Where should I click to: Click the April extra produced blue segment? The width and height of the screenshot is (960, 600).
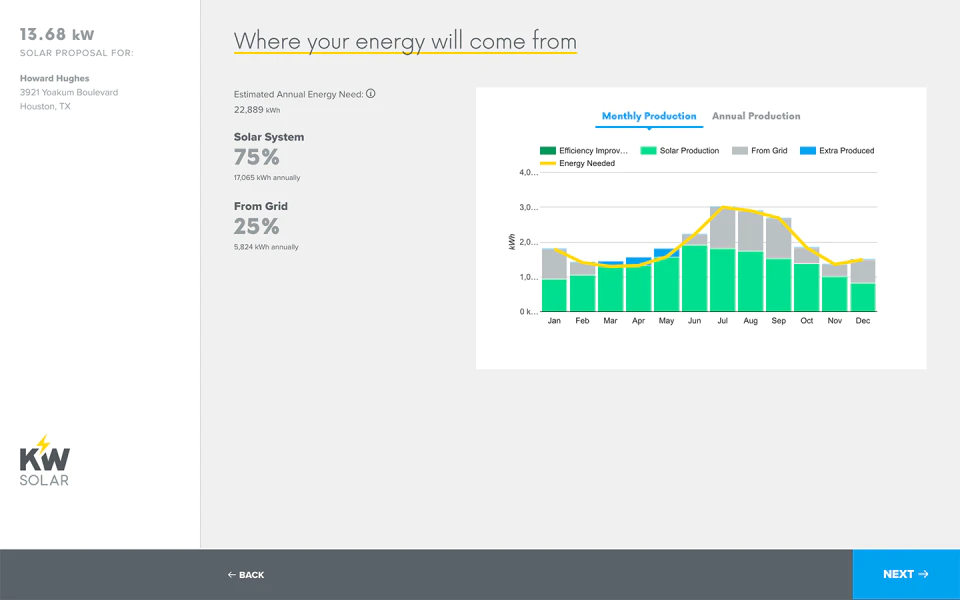[638, 261]
